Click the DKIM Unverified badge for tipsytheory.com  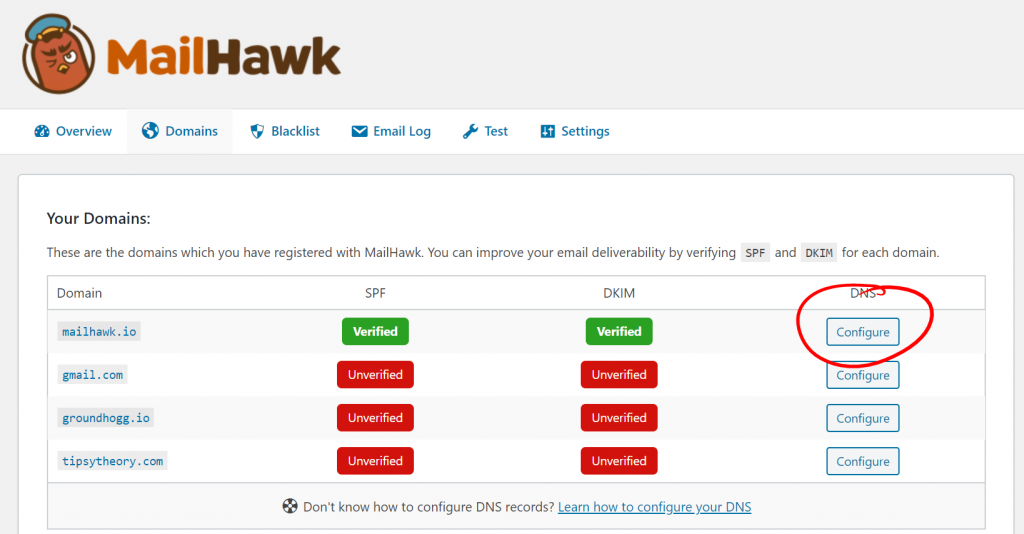pos(618,461)
